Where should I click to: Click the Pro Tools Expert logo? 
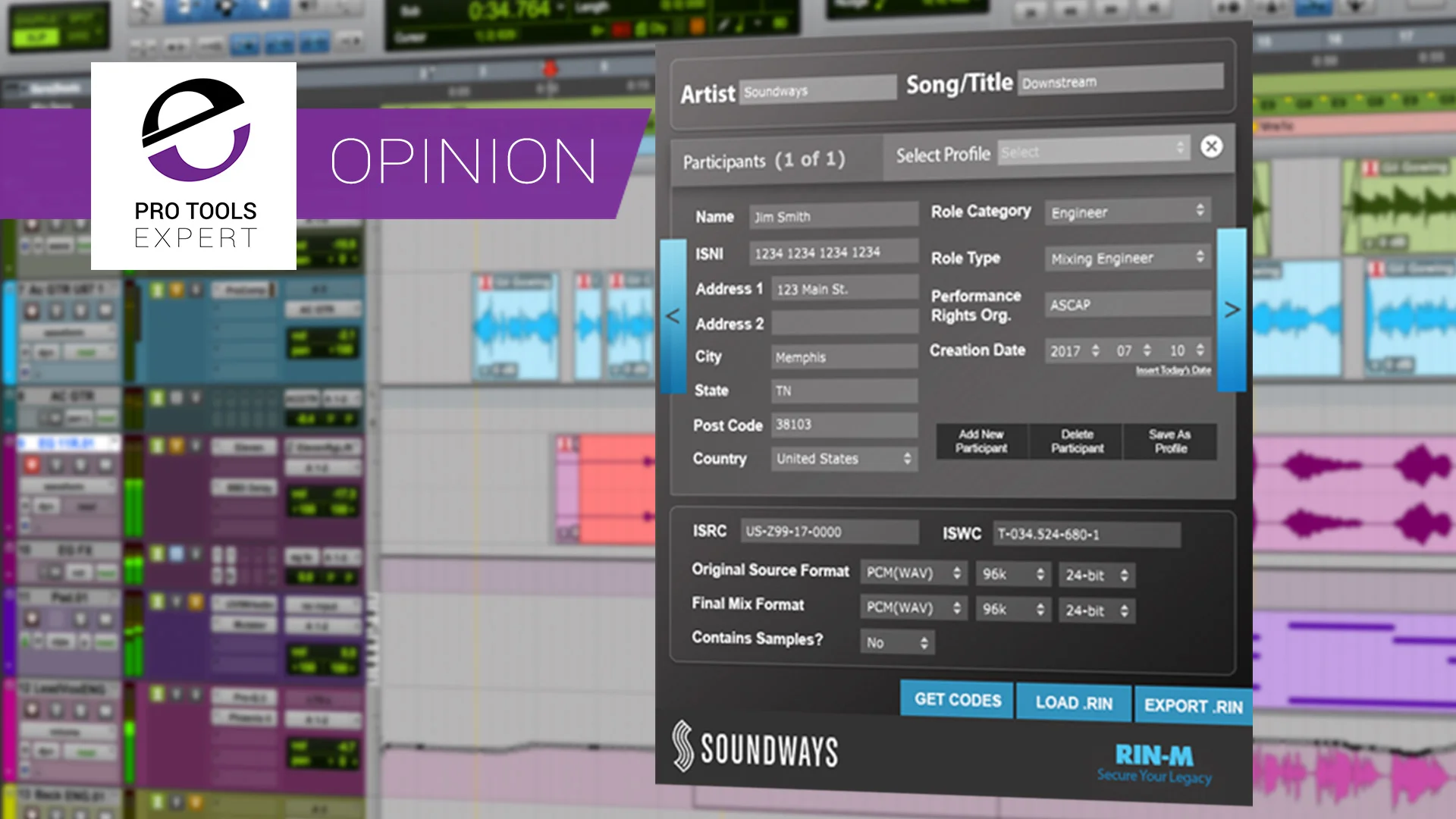[x=194, y=166]
